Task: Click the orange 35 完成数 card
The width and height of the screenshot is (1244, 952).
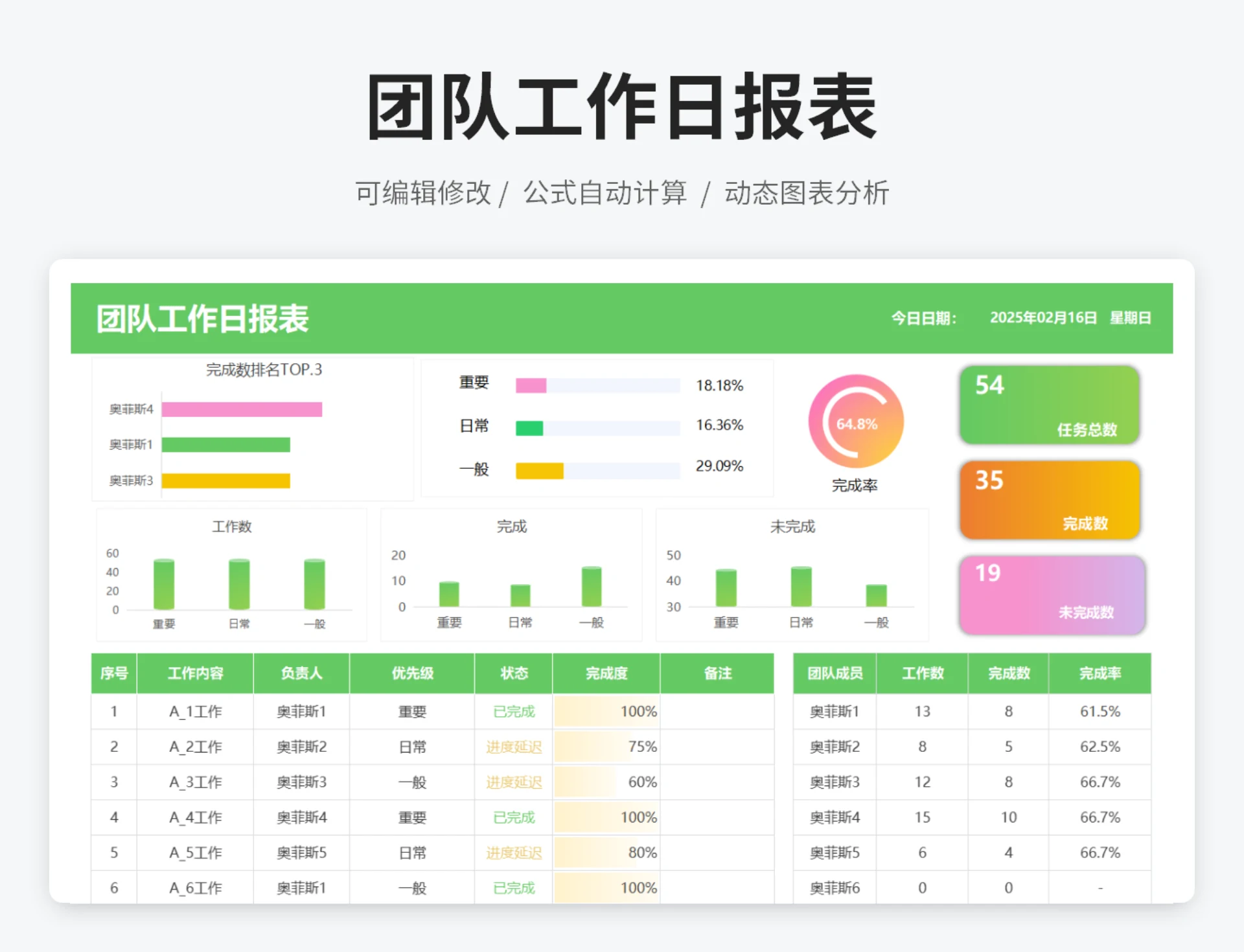Action: 1050,500
